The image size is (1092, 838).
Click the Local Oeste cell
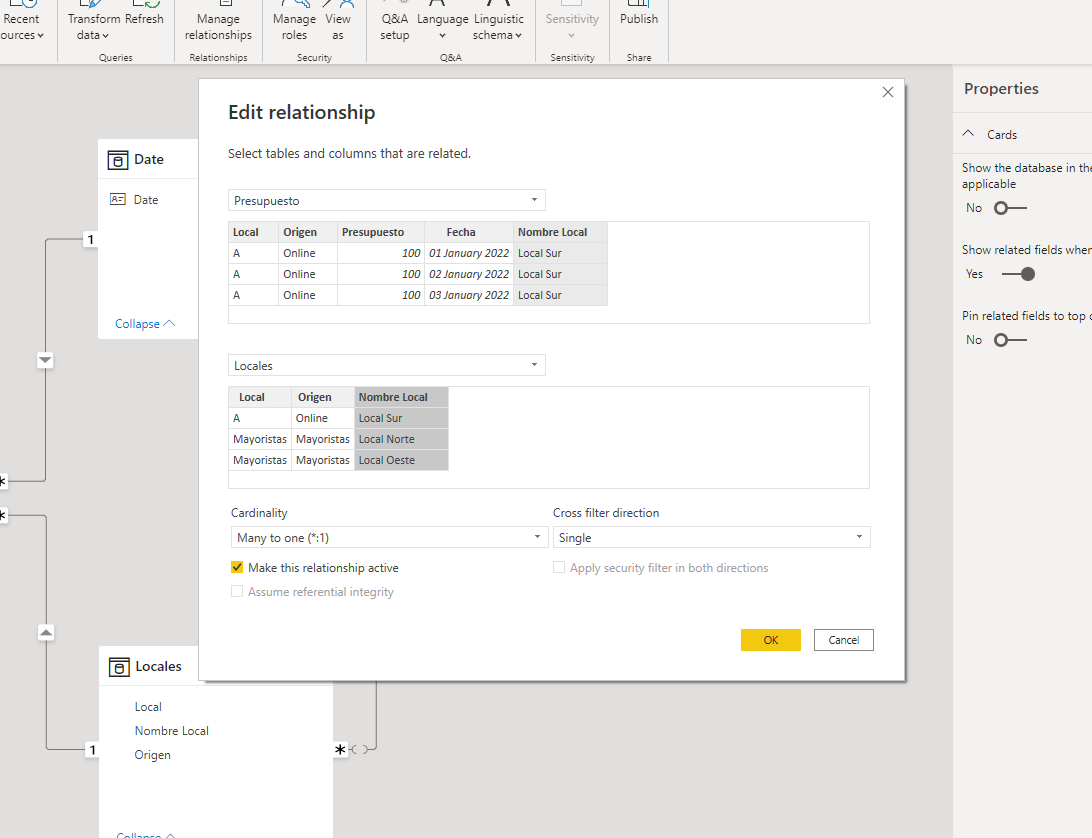(x=401, y=460)
